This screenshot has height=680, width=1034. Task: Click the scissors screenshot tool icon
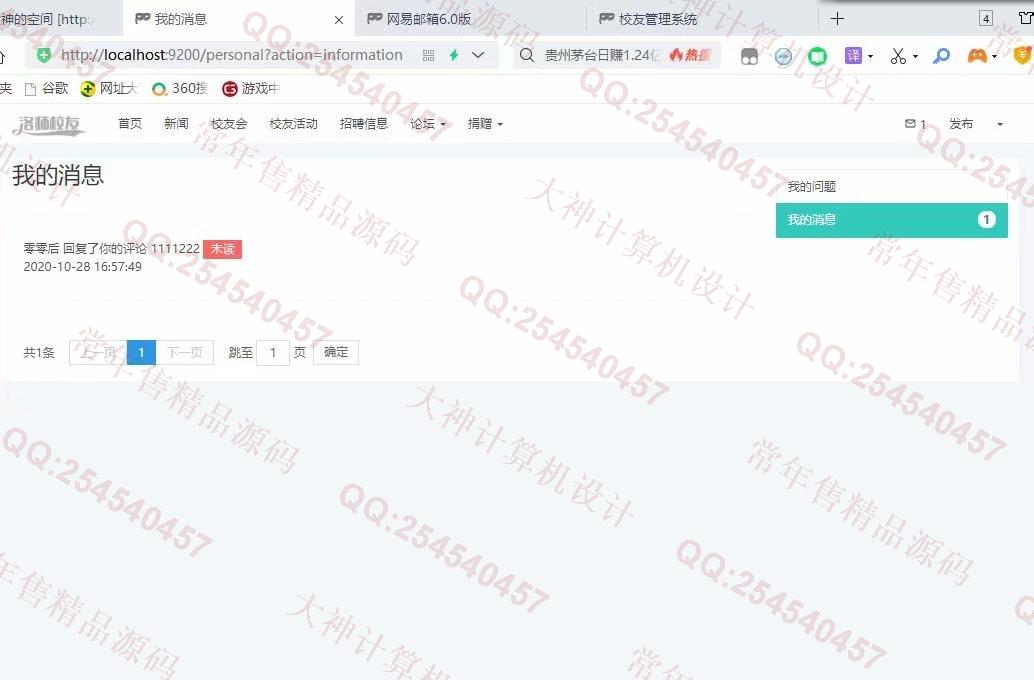[897, 56]
